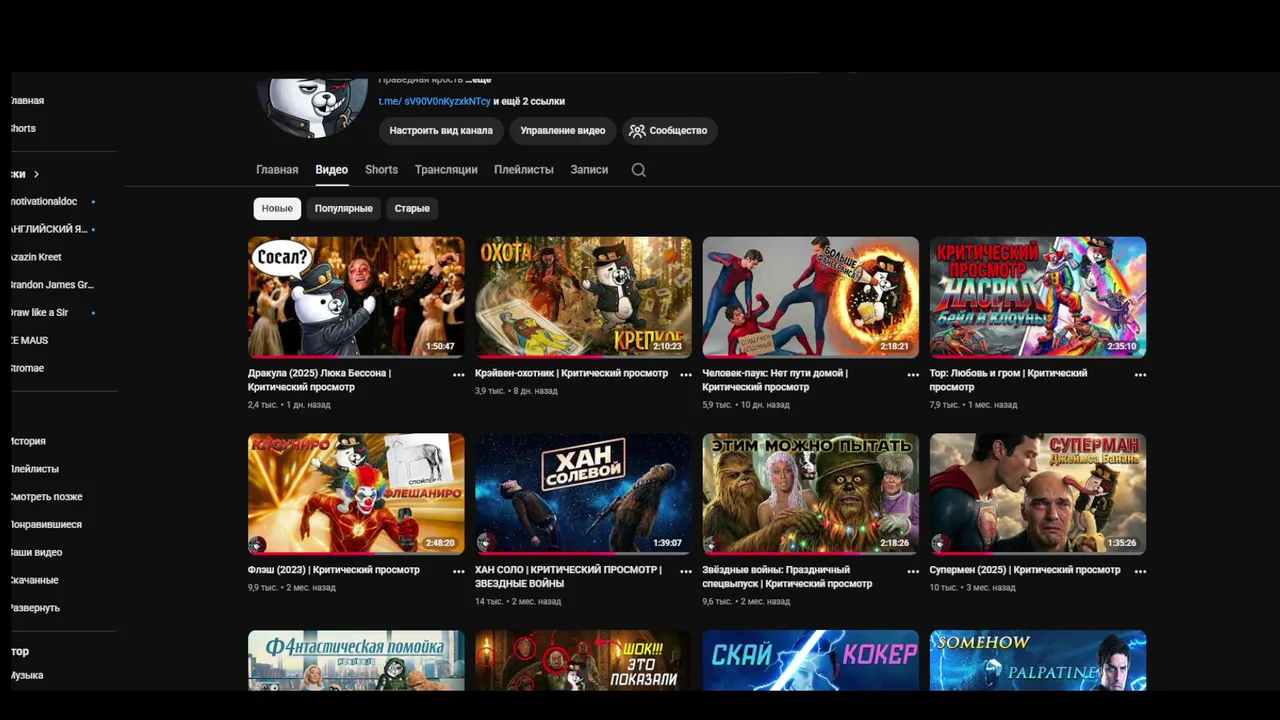The image size is (1280, 720).
Task: Switch to the Главная channel tab
Action: (x=277, y=170)
